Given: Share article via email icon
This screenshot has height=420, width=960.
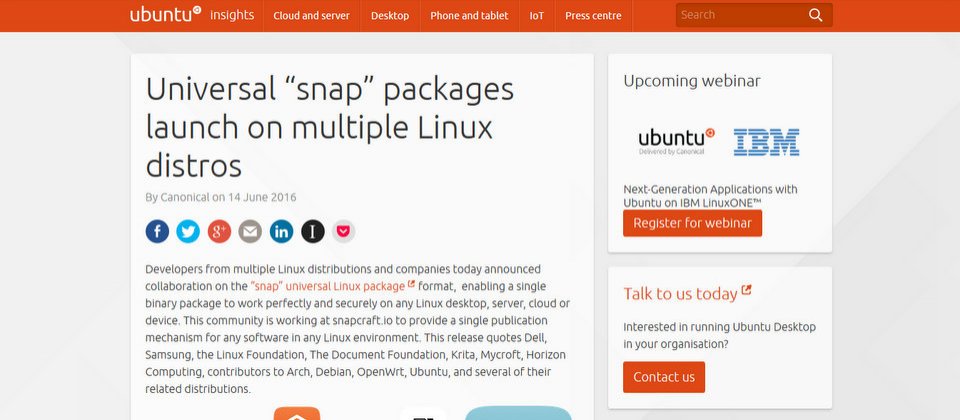Looking at the screenshot, I should [250, 231].
